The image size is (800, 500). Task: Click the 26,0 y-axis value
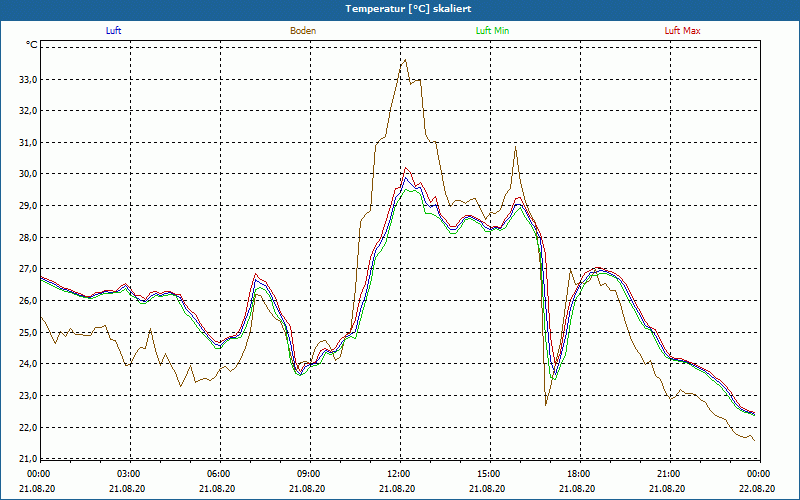point(29,301)
